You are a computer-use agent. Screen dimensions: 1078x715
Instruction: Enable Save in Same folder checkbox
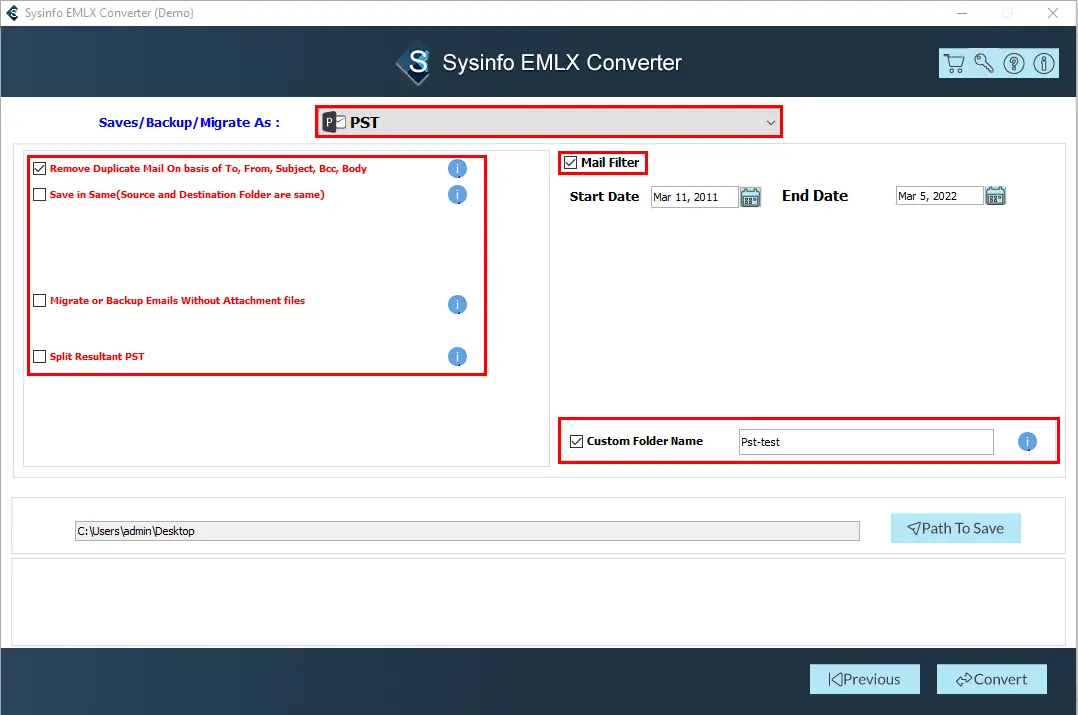[x=40, y=195]
